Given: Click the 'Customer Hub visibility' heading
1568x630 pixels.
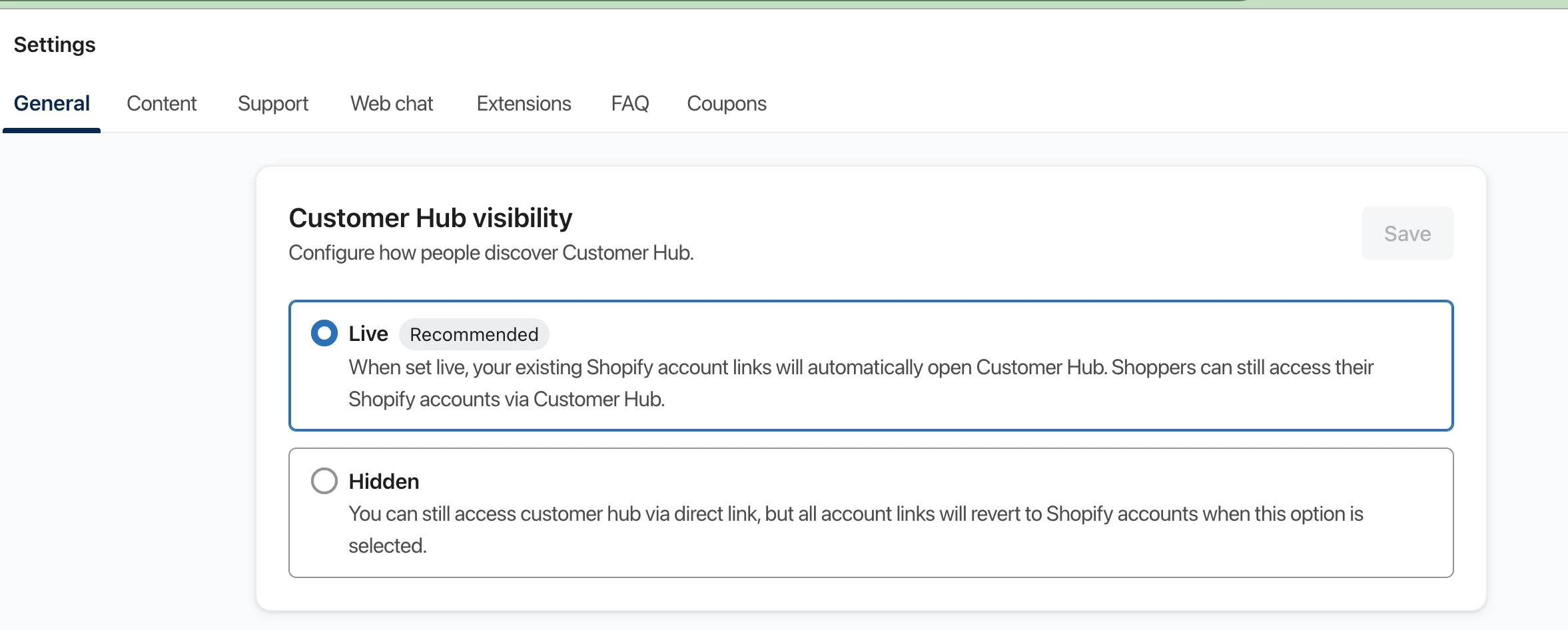Looking at the screenshot, I should pos(431,218).
